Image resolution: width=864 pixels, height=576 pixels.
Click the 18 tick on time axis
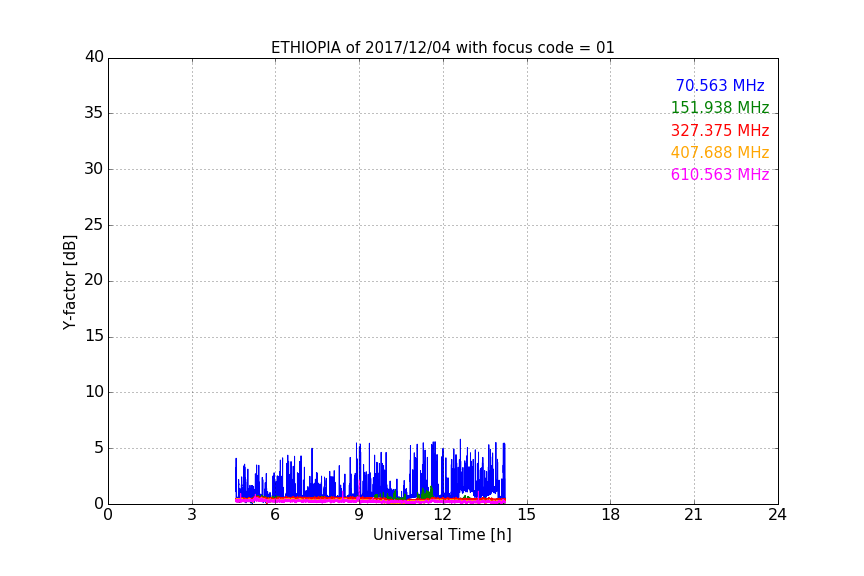click(611, 515)
